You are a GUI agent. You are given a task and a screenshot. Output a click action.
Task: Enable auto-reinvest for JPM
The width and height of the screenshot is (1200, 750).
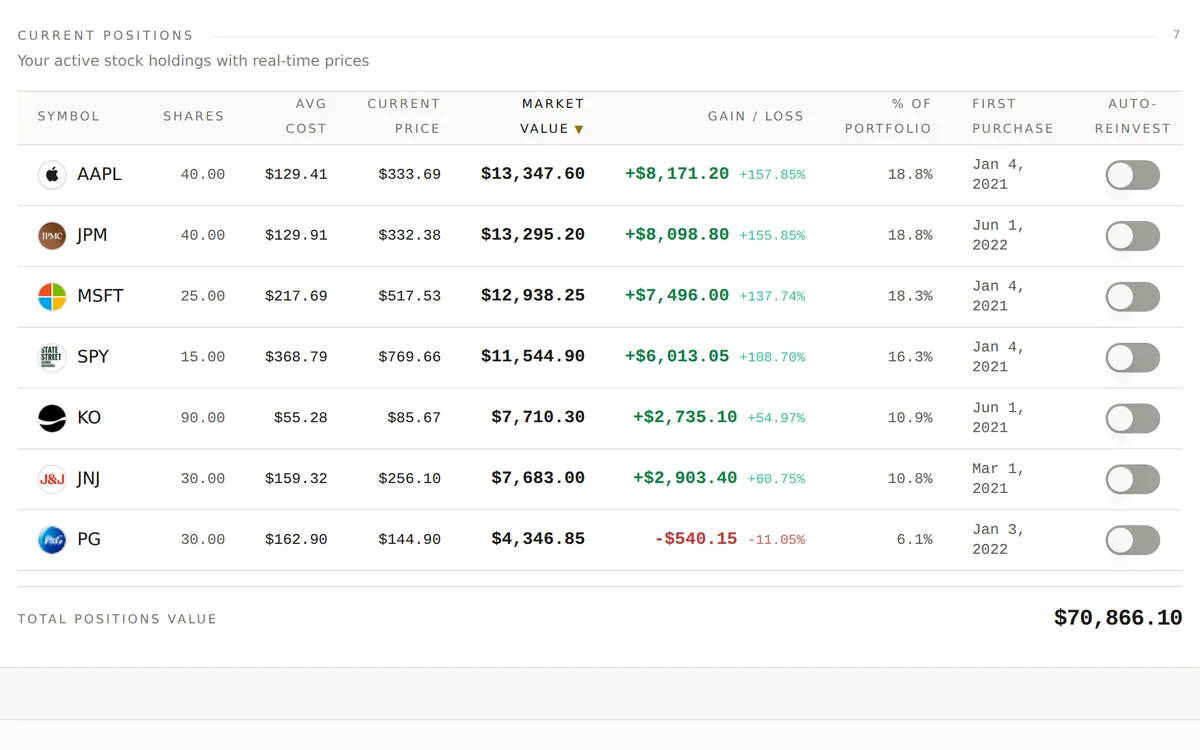click(x=1133, y=236)
